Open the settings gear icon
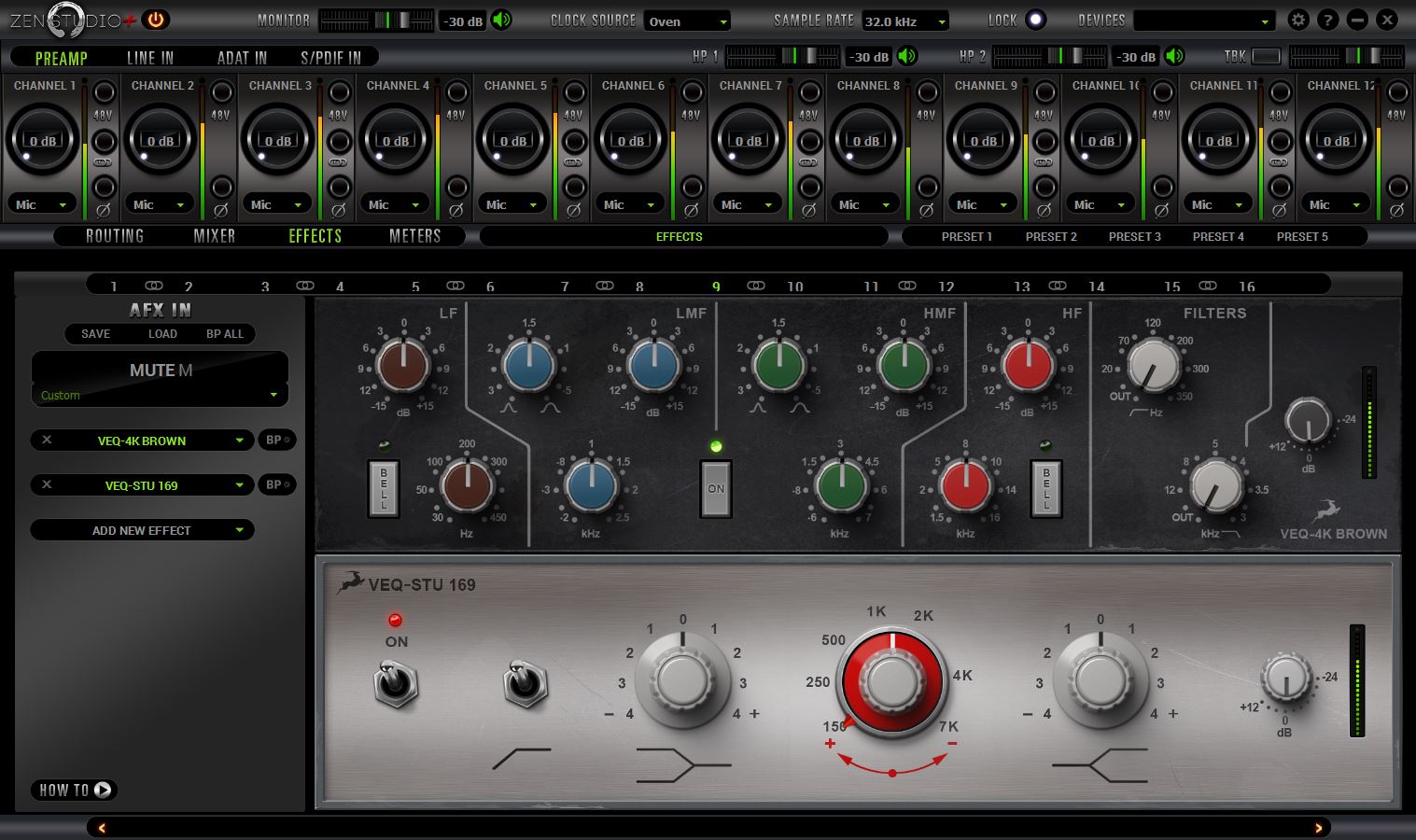Image resolution: width=1416 pixels, height=840 pixels. click(x=1297, y=20)
